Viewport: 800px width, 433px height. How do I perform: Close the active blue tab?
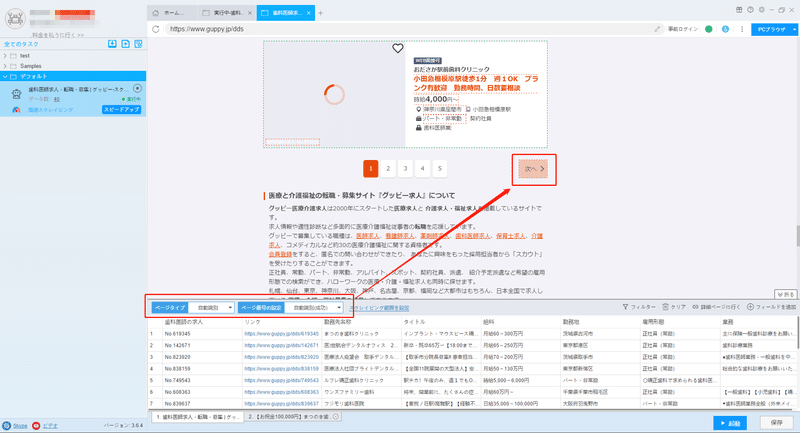pos(309,13)
